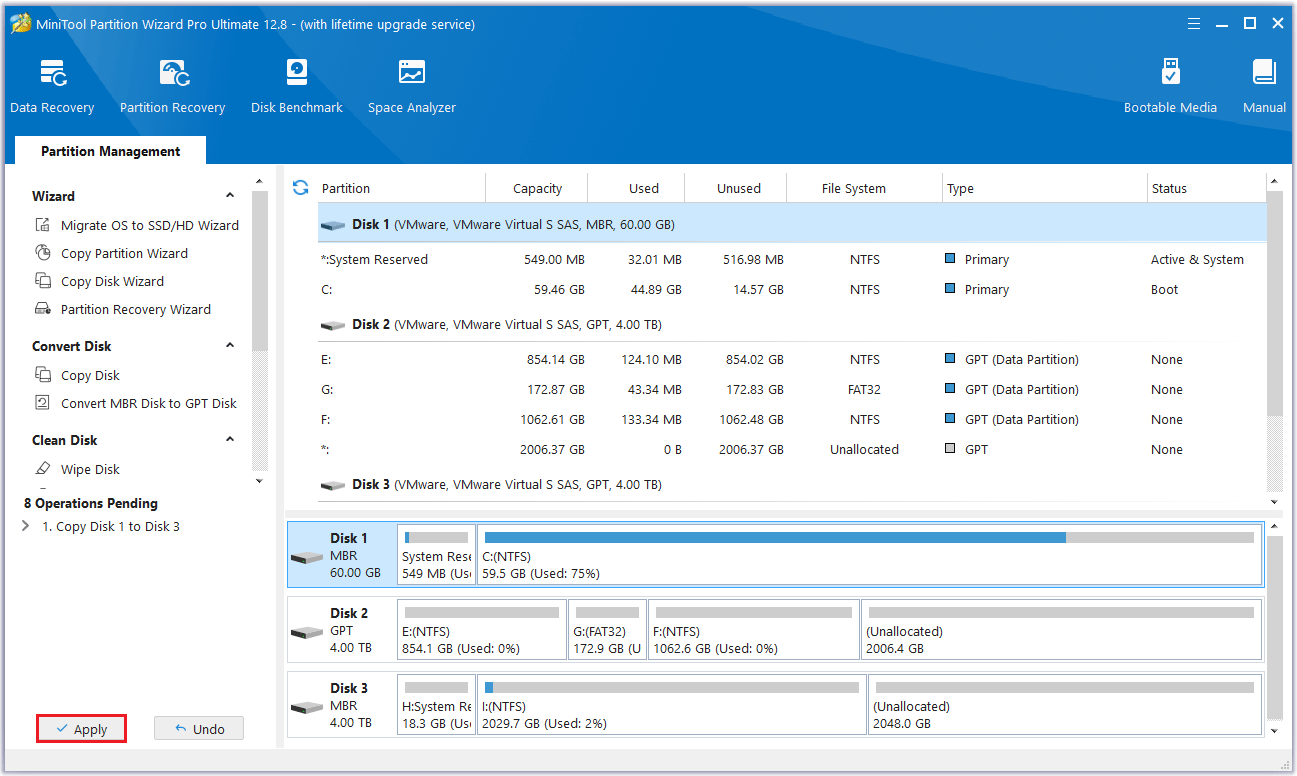
Task: Click Partition Recovery Wizard icon
Action: click(x=43, y=309)
